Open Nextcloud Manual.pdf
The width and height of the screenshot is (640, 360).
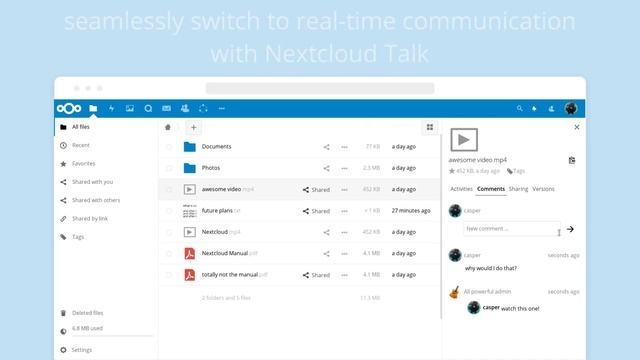pyautogui.click(x=229, y=253)
